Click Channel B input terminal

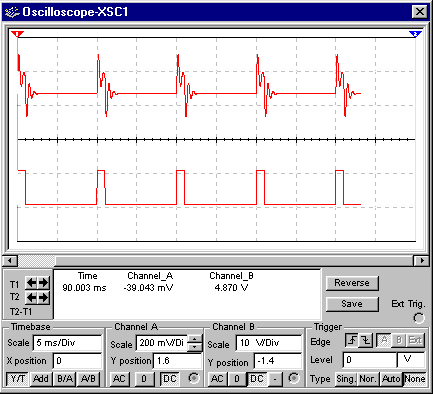[x=293, y=378]
